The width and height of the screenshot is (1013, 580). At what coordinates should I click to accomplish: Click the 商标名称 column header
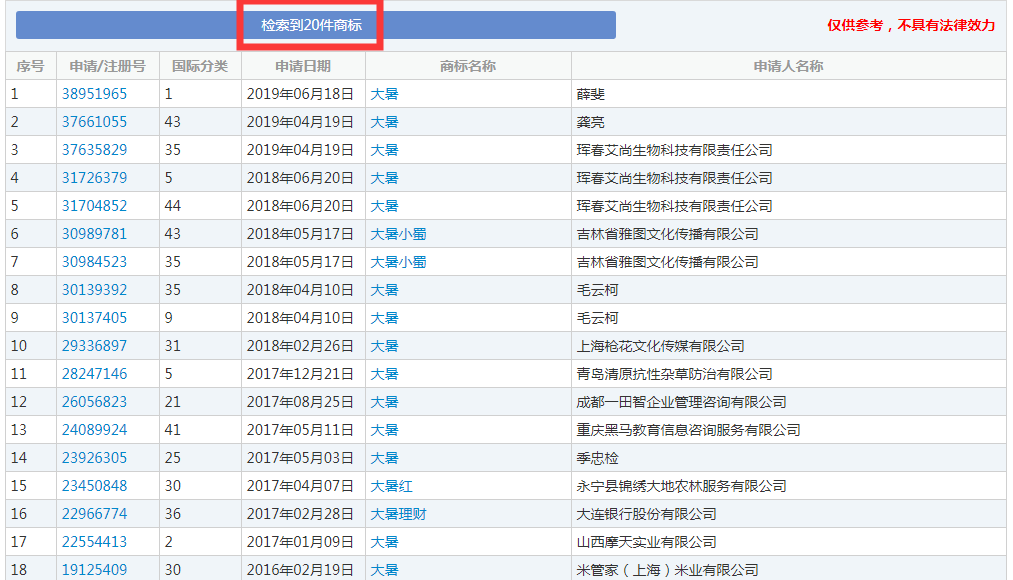click(468, 66)
